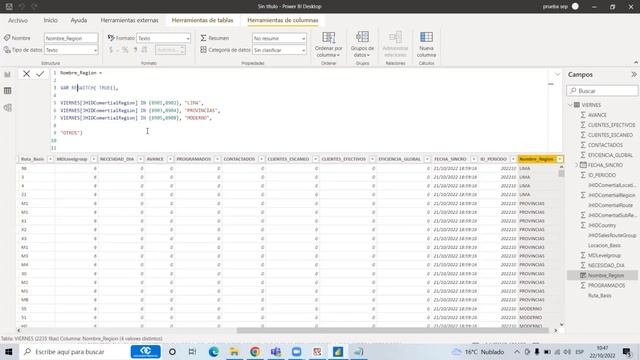Open File Explorer from taskbar
Viewport: 640px width, 360px height.
[x=234, y=351]
